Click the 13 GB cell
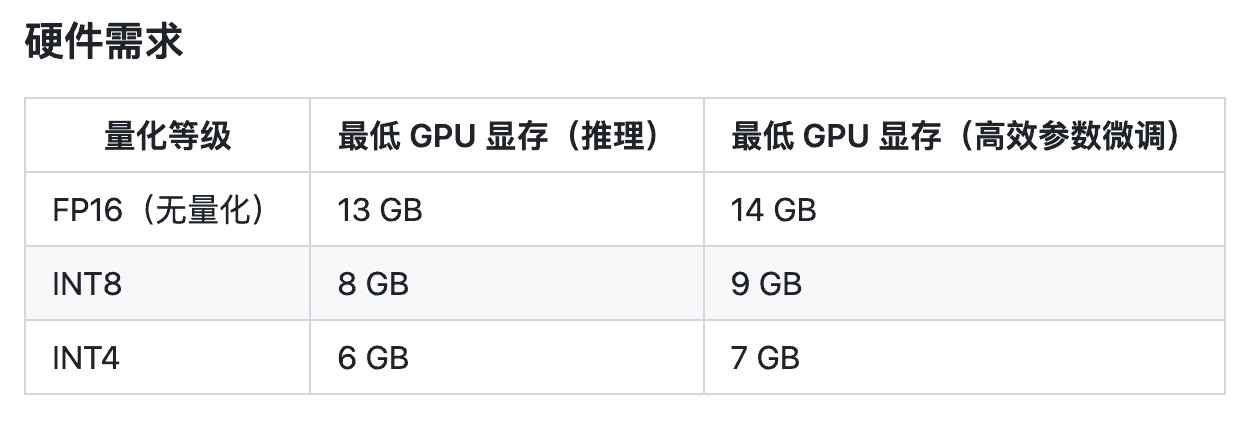 [380, 210]
